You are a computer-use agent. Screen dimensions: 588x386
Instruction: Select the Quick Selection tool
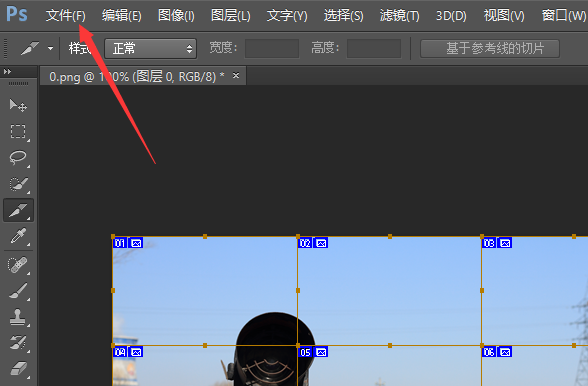tap(18, 184)
